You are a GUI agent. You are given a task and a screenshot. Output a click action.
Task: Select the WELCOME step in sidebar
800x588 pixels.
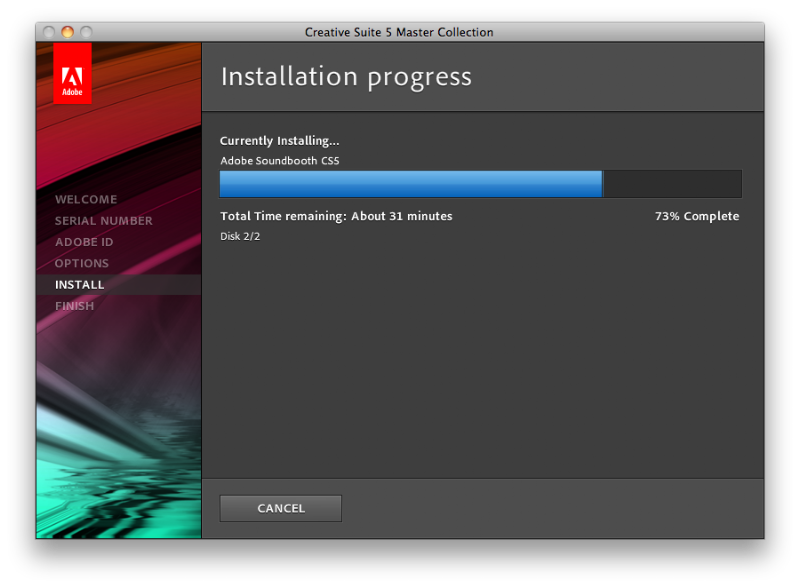click(x=86, y=199)
